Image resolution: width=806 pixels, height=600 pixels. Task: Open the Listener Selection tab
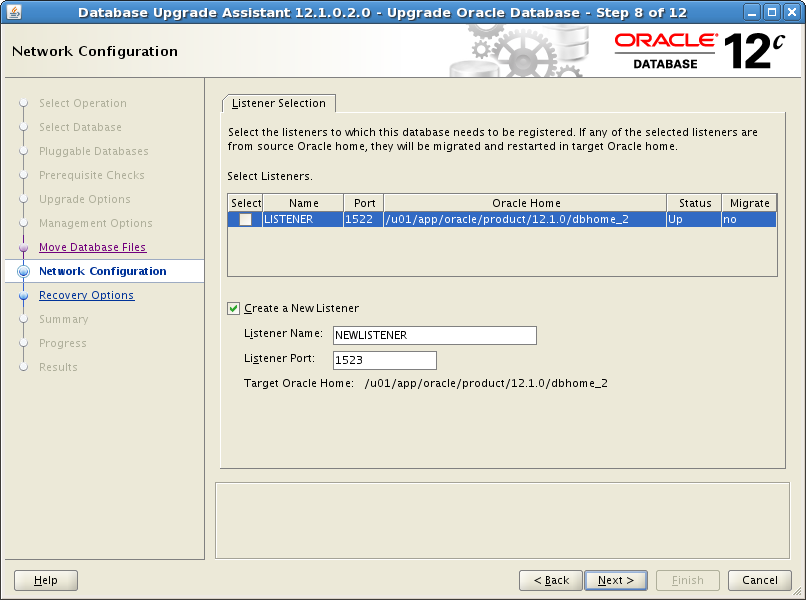[x=279, y=103]
